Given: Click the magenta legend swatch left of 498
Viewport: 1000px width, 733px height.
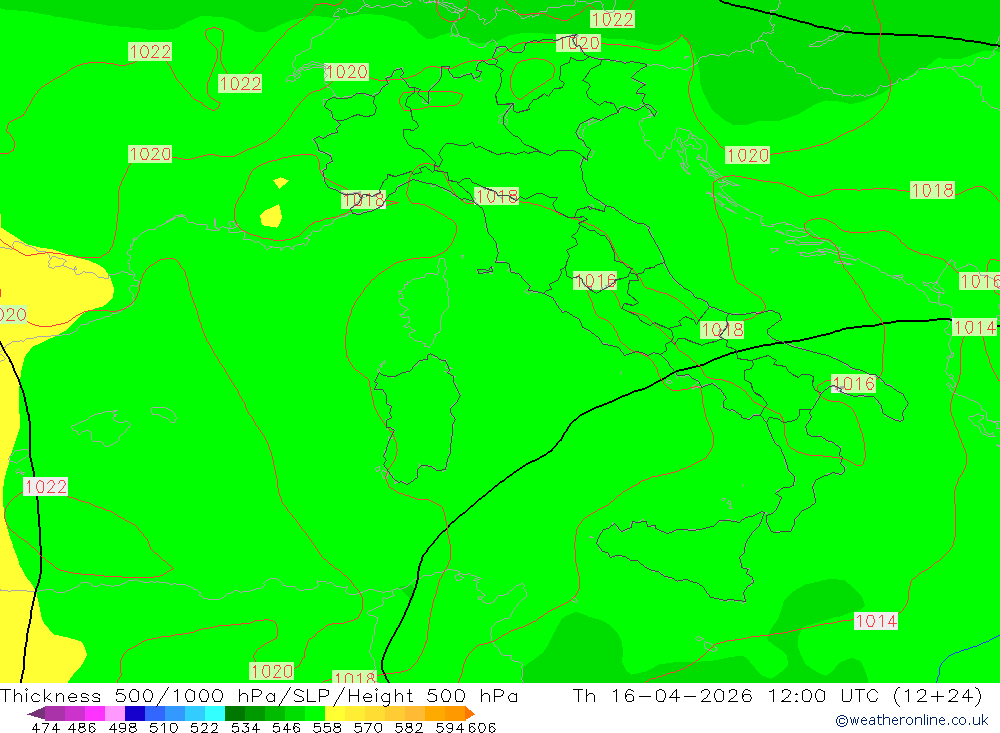Looking at the screenshot, I should click(x=95, y=713).
